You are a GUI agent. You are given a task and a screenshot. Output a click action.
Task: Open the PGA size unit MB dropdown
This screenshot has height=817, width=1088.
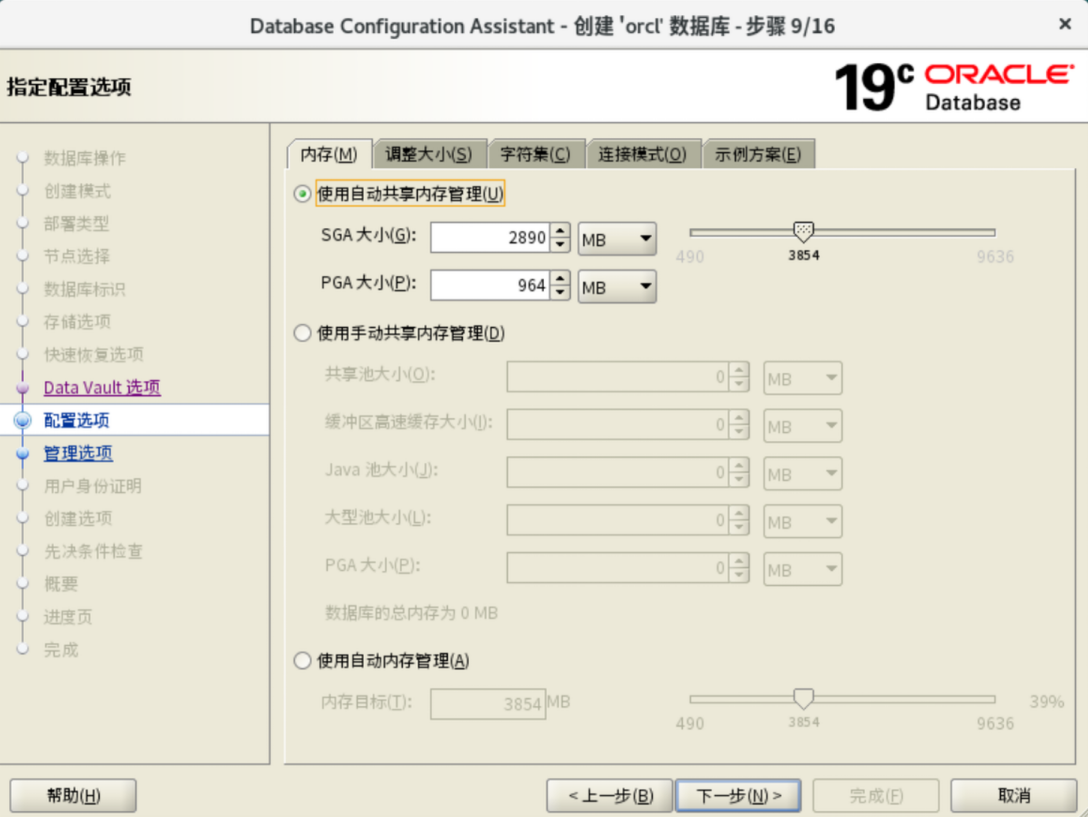coord(616,287)
